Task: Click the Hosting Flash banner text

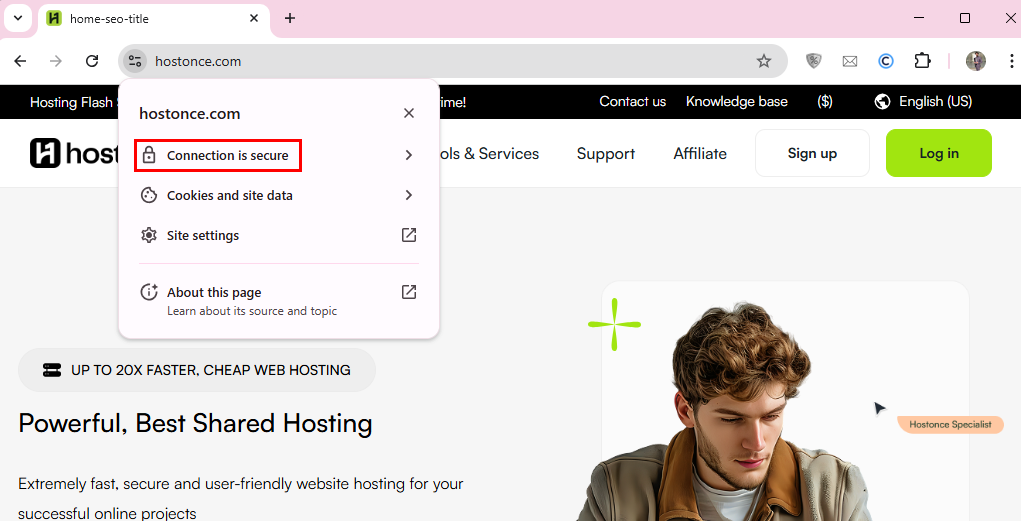Action: pos(73,102)
